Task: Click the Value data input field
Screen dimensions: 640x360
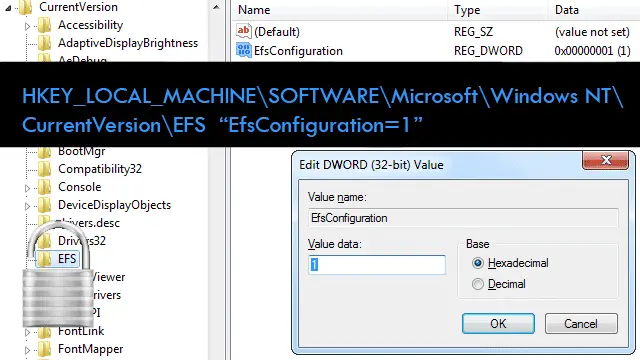Action: tap(377, 265)
